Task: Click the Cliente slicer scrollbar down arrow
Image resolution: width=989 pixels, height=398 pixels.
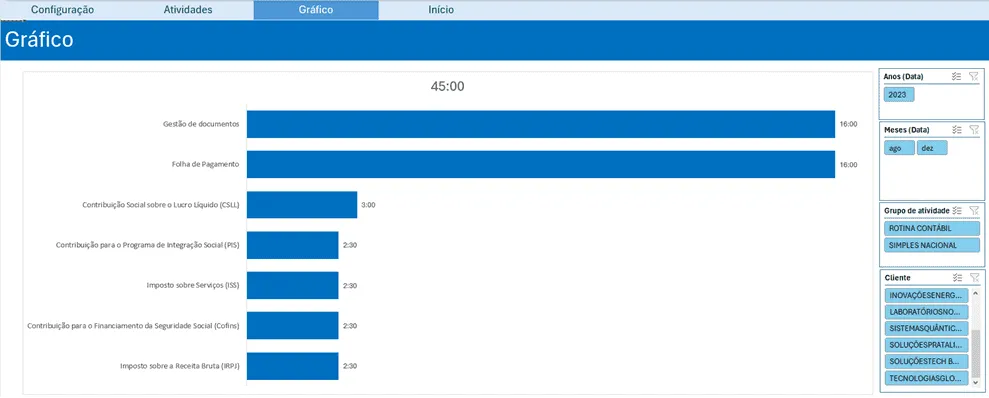Action: click(x=976, y=382)
